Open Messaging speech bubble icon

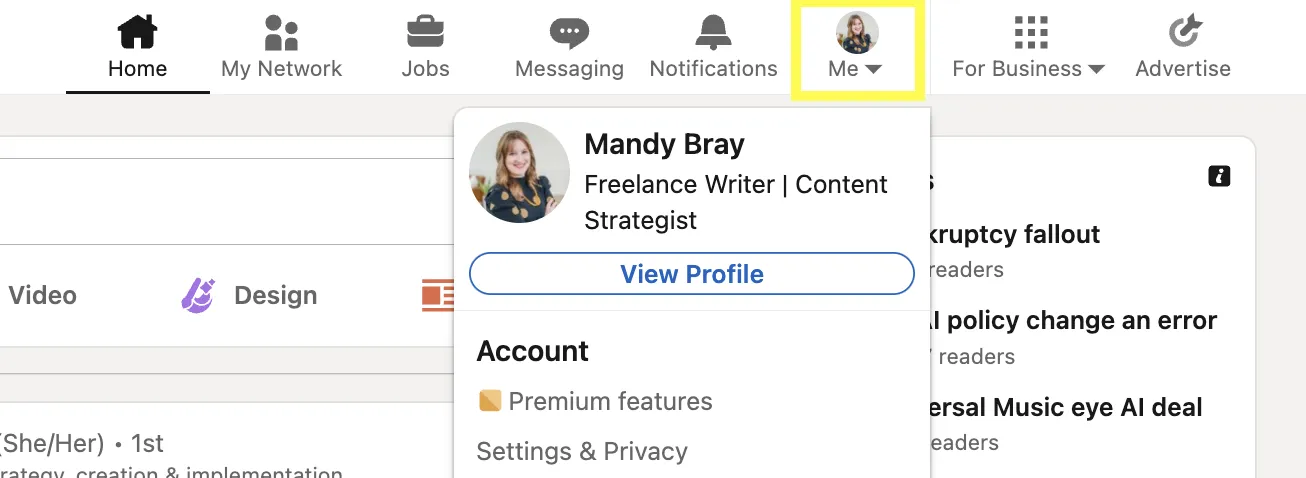(x=569, y=32)
